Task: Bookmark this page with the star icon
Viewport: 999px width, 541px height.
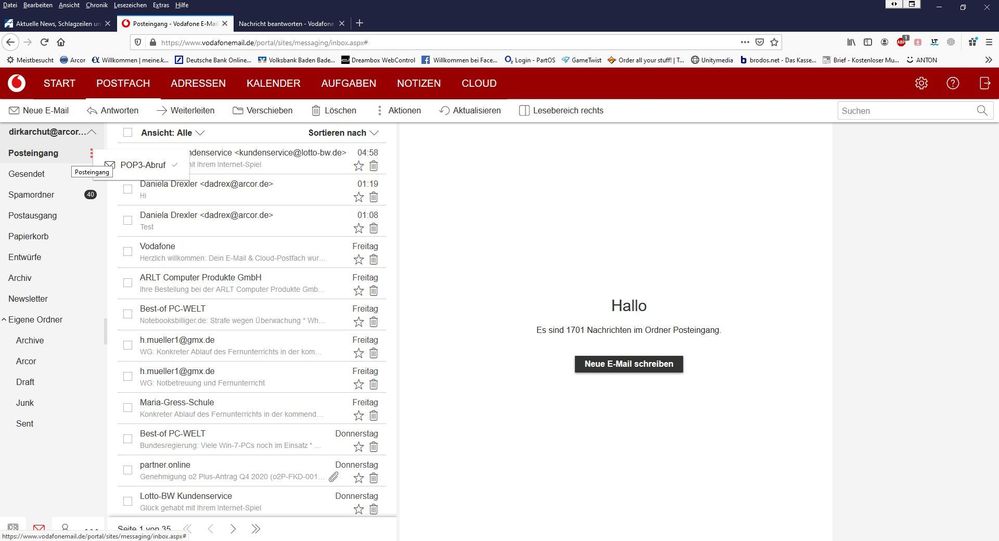Action: click(x=774, y=42)
